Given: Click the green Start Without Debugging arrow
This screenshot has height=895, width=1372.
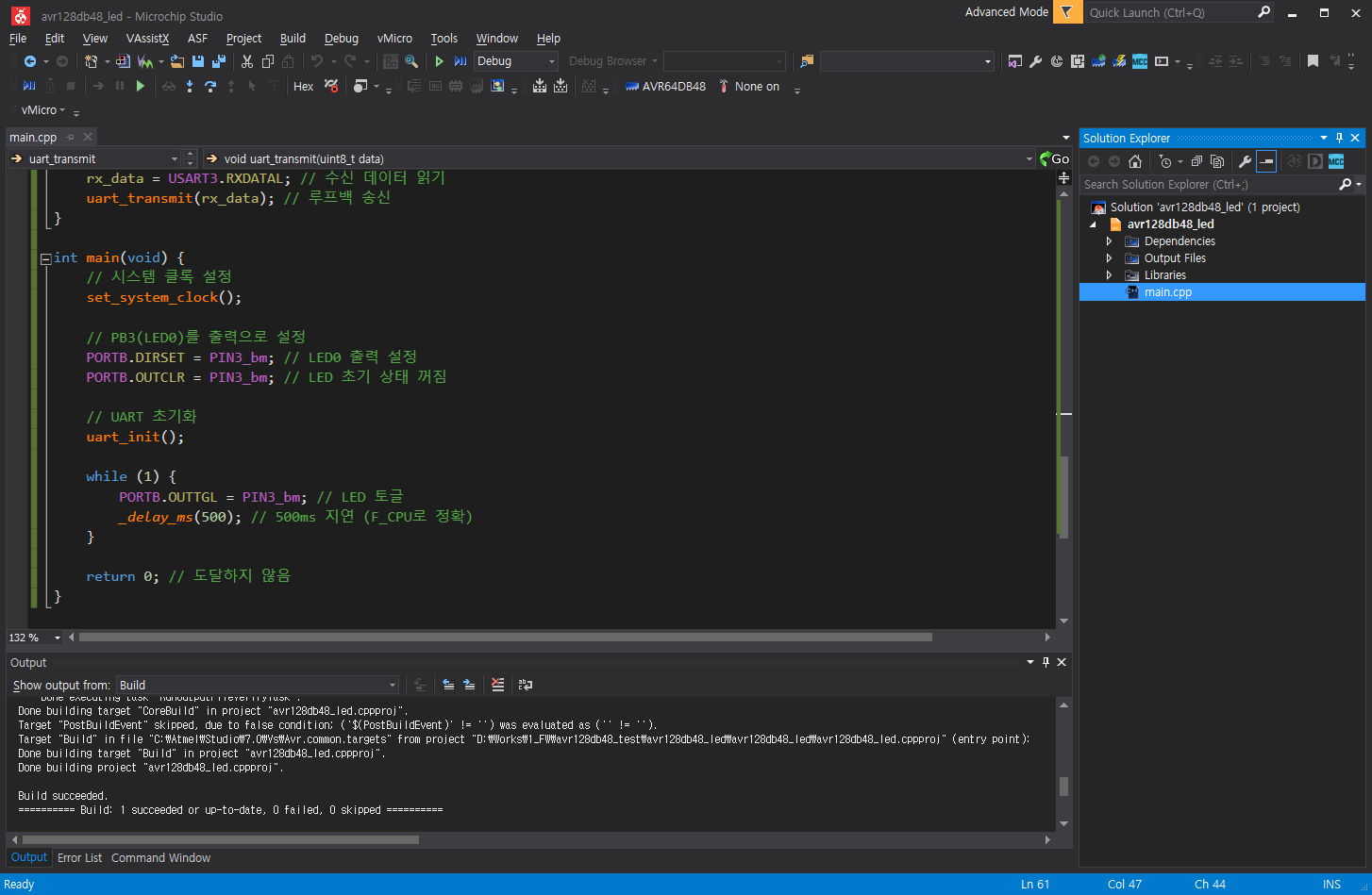Looking at the screenshot, I should [x=439, y=61].
